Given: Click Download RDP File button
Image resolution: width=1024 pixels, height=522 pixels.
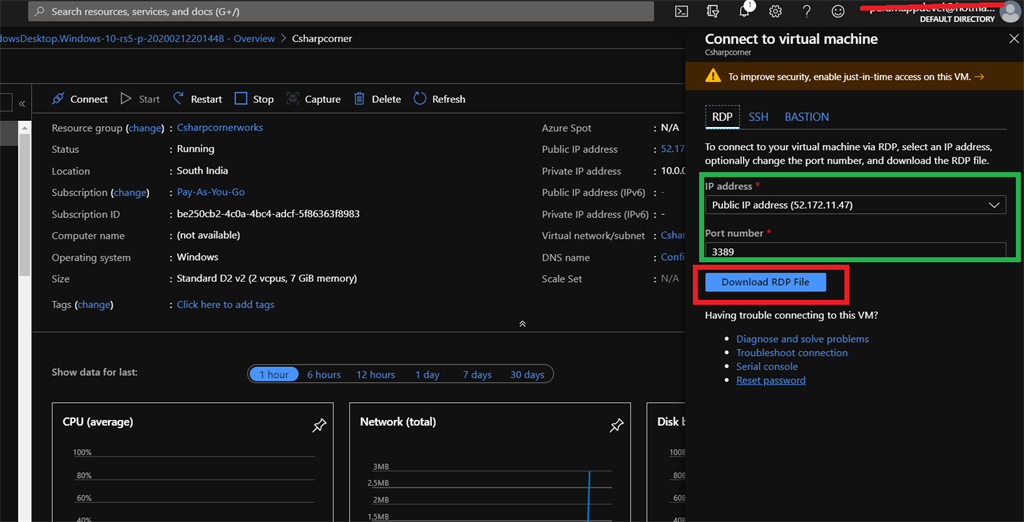Looking at the screenshot, I should [x=765, y=282].
